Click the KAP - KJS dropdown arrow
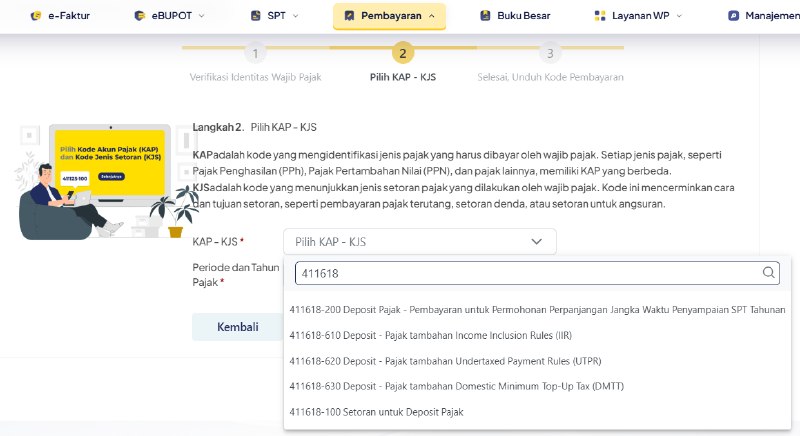This screenshot has height=436, width=800. click(536, 242)
